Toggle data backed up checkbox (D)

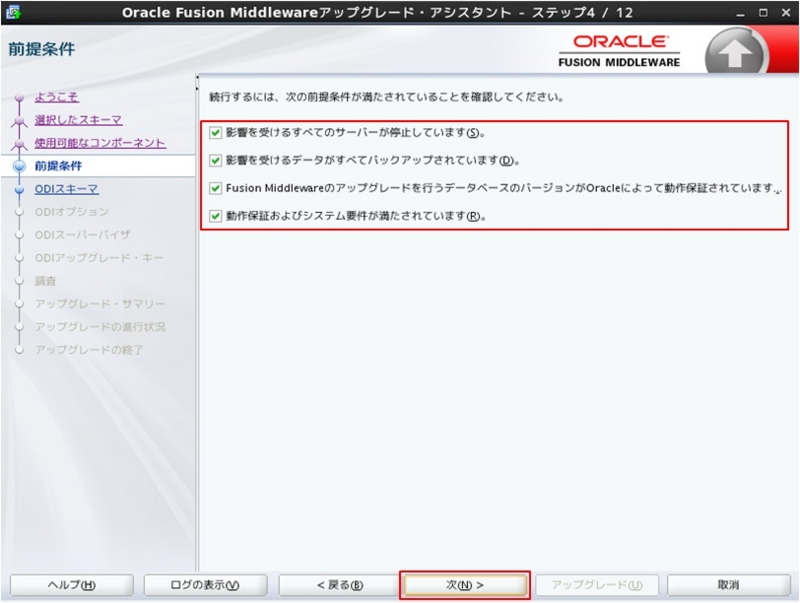(x=215, y=161)
